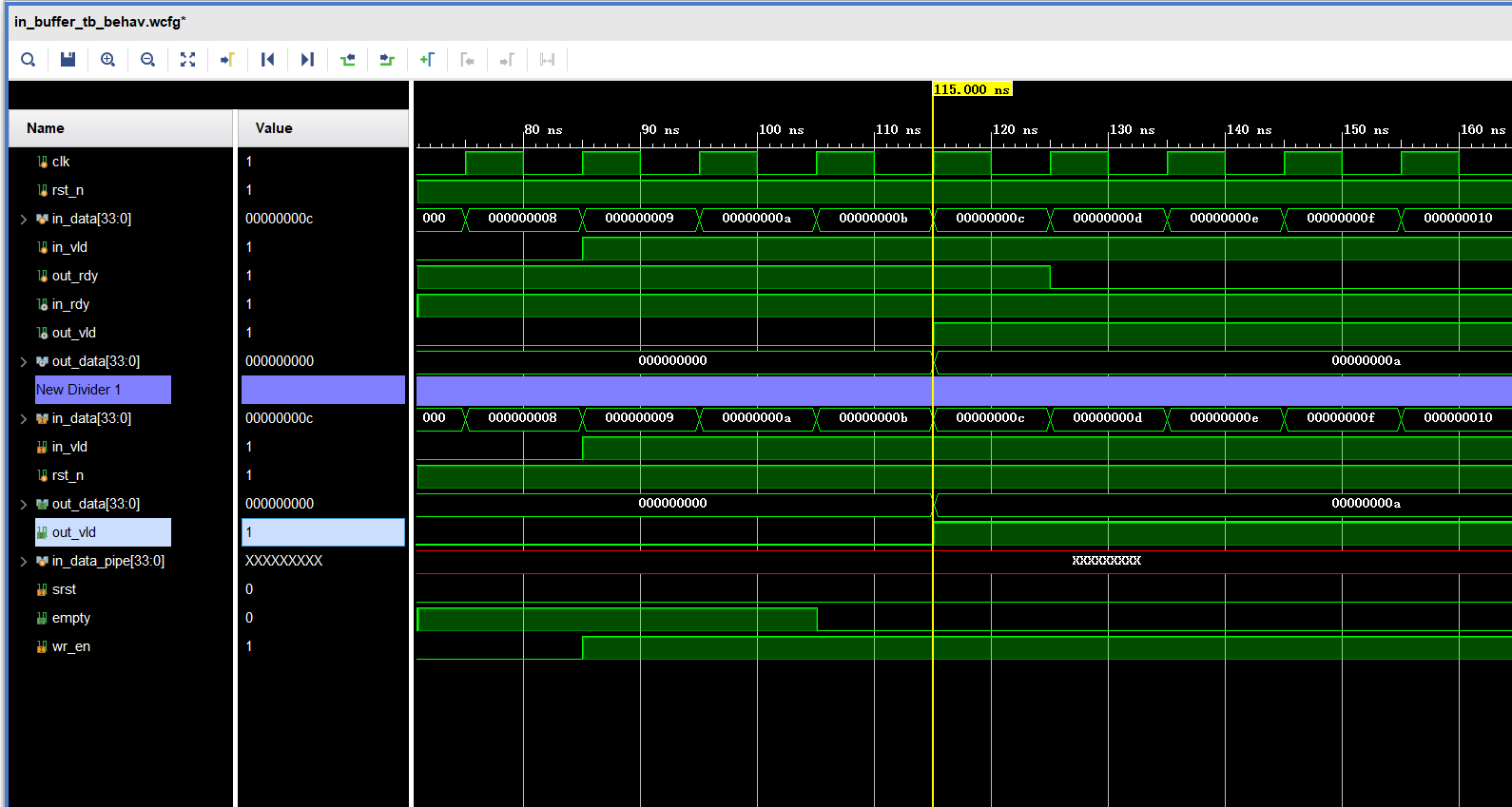The height and width of the screenshot is (807, 1512).
Task: Click the out_rdy signal icon
Action: [x=42, y=276]
